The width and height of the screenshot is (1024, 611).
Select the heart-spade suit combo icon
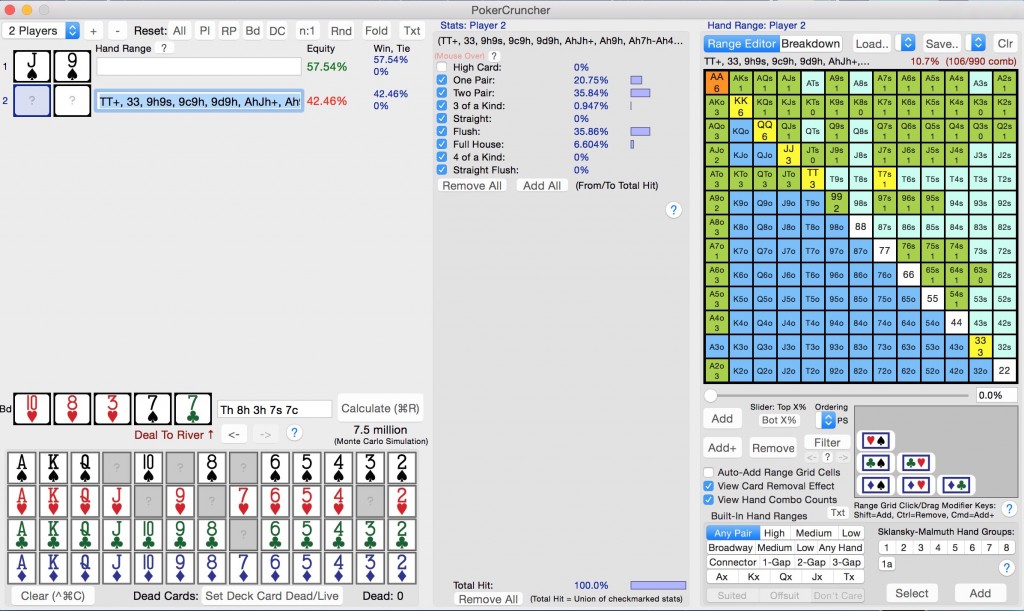[x=875, y=441]
